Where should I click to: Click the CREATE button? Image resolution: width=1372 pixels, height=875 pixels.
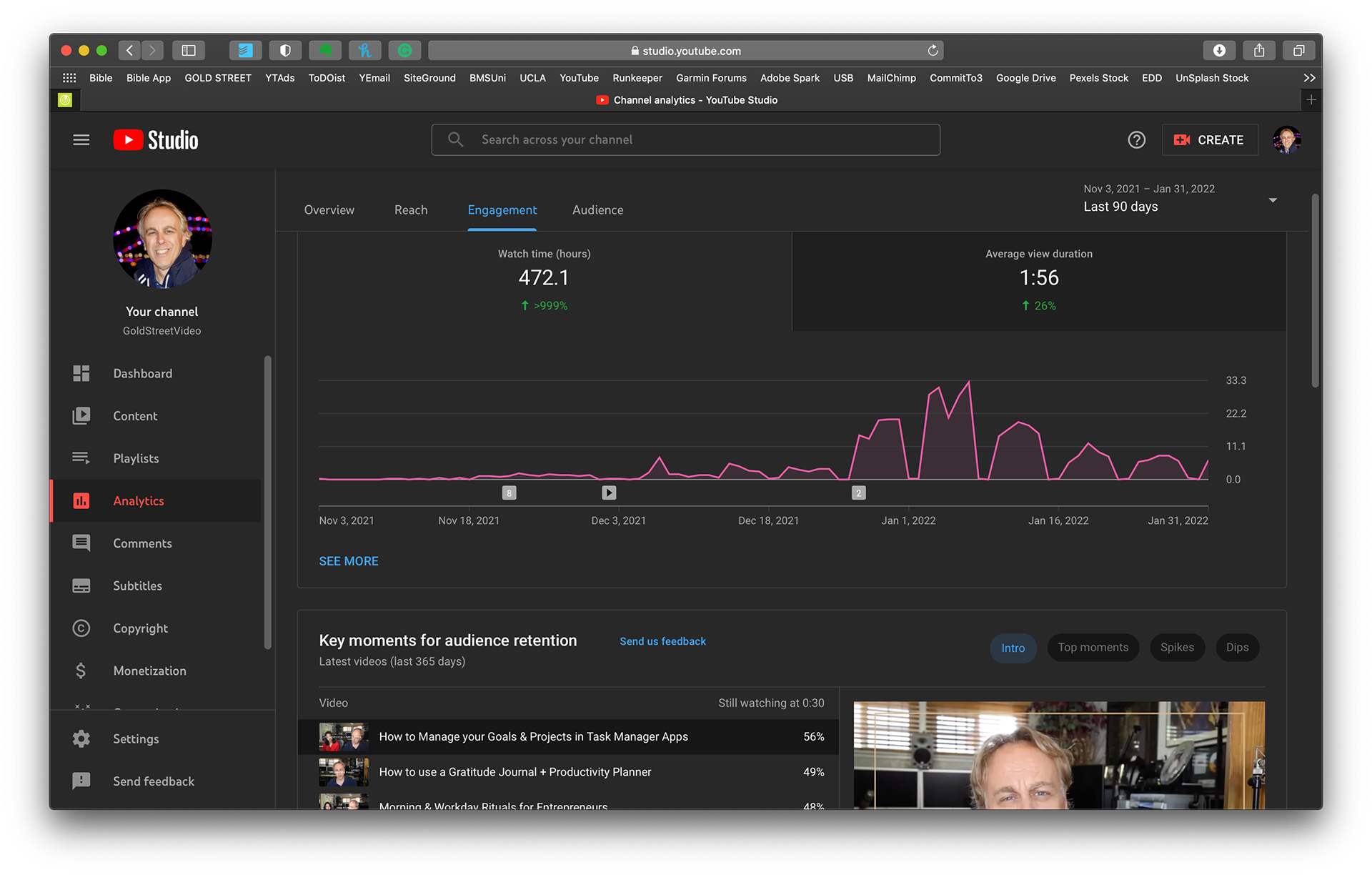pos(1210,140)
